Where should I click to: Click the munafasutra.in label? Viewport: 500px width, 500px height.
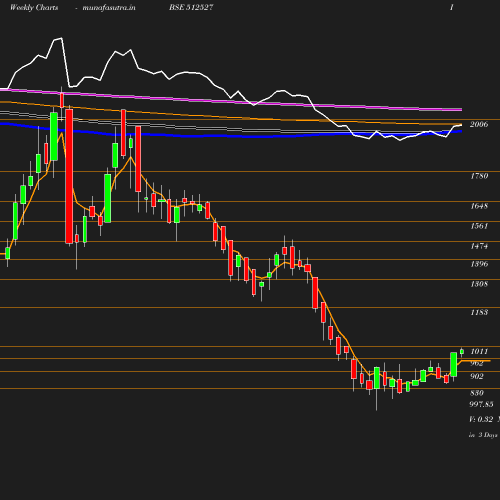(x=109, y=7)
